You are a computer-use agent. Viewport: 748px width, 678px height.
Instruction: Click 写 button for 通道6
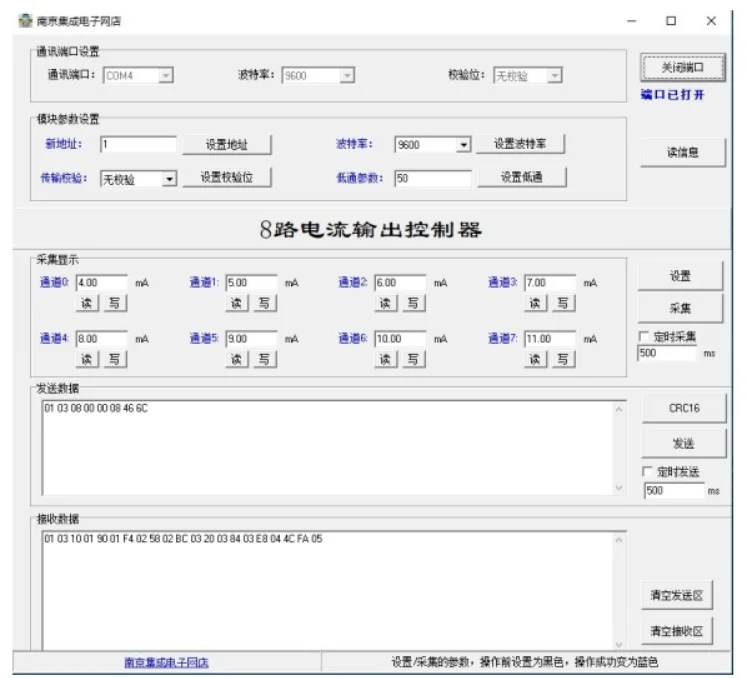pyautogui.click(x=414, y=359)
